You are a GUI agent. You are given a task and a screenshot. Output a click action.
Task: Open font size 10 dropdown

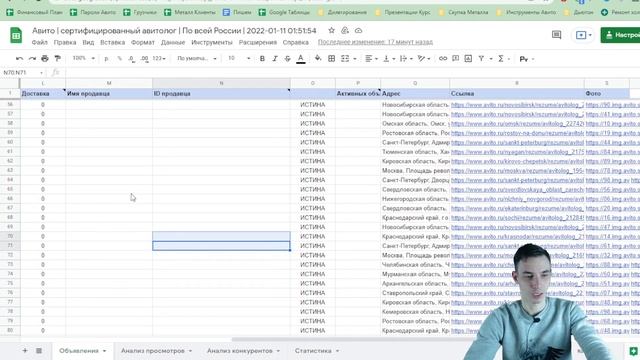pos(239,58)
